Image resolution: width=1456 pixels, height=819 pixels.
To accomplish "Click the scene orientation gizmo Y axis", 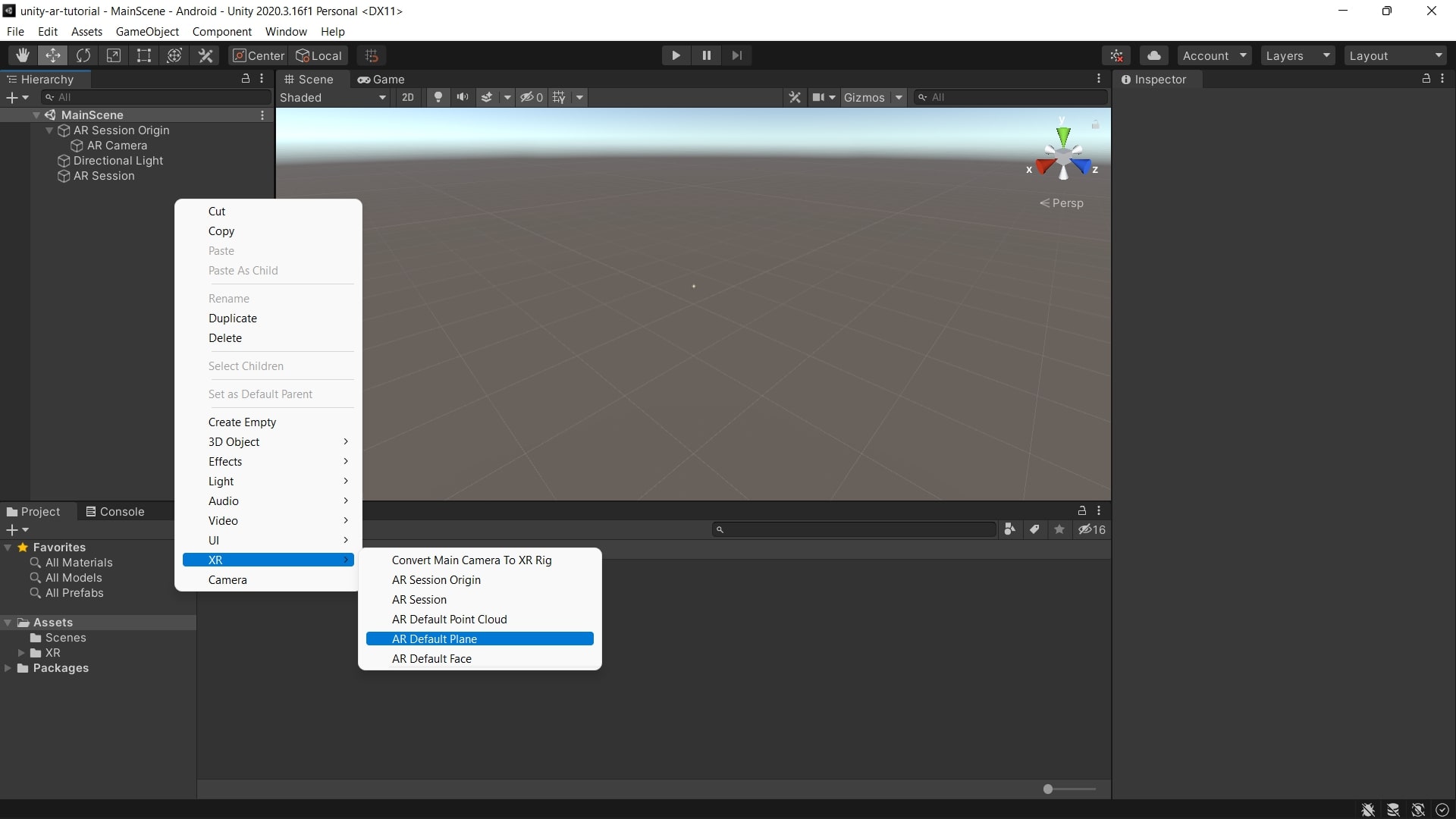I will (1063, 135).
